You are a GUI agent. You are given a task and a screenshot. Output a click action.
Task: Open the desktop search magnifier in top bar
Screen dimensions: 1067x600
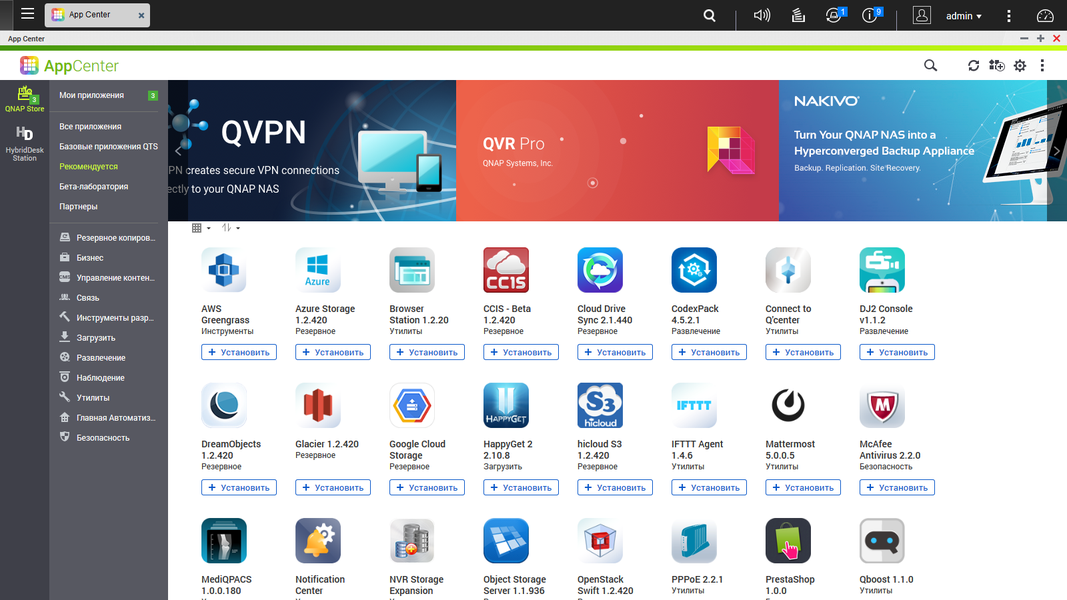[x=709, y=15]
